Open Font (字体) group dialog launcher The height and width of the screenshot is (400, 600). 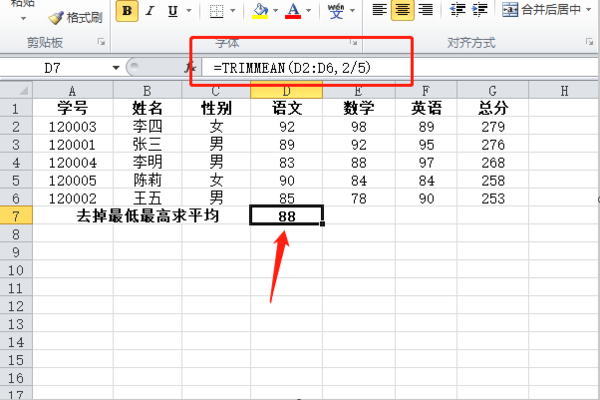(x=354, y=42)
